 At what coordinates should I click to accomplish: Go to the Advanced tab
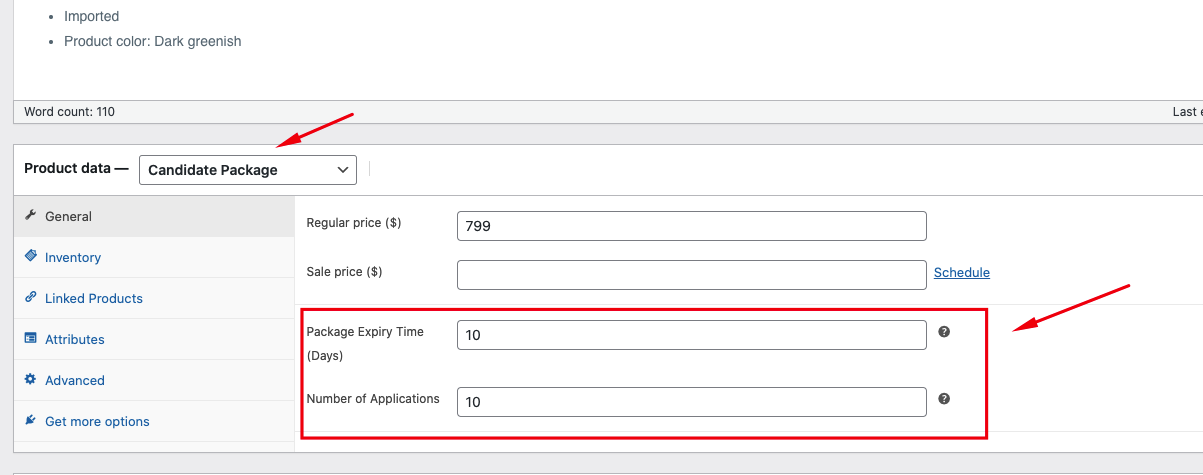75,381
